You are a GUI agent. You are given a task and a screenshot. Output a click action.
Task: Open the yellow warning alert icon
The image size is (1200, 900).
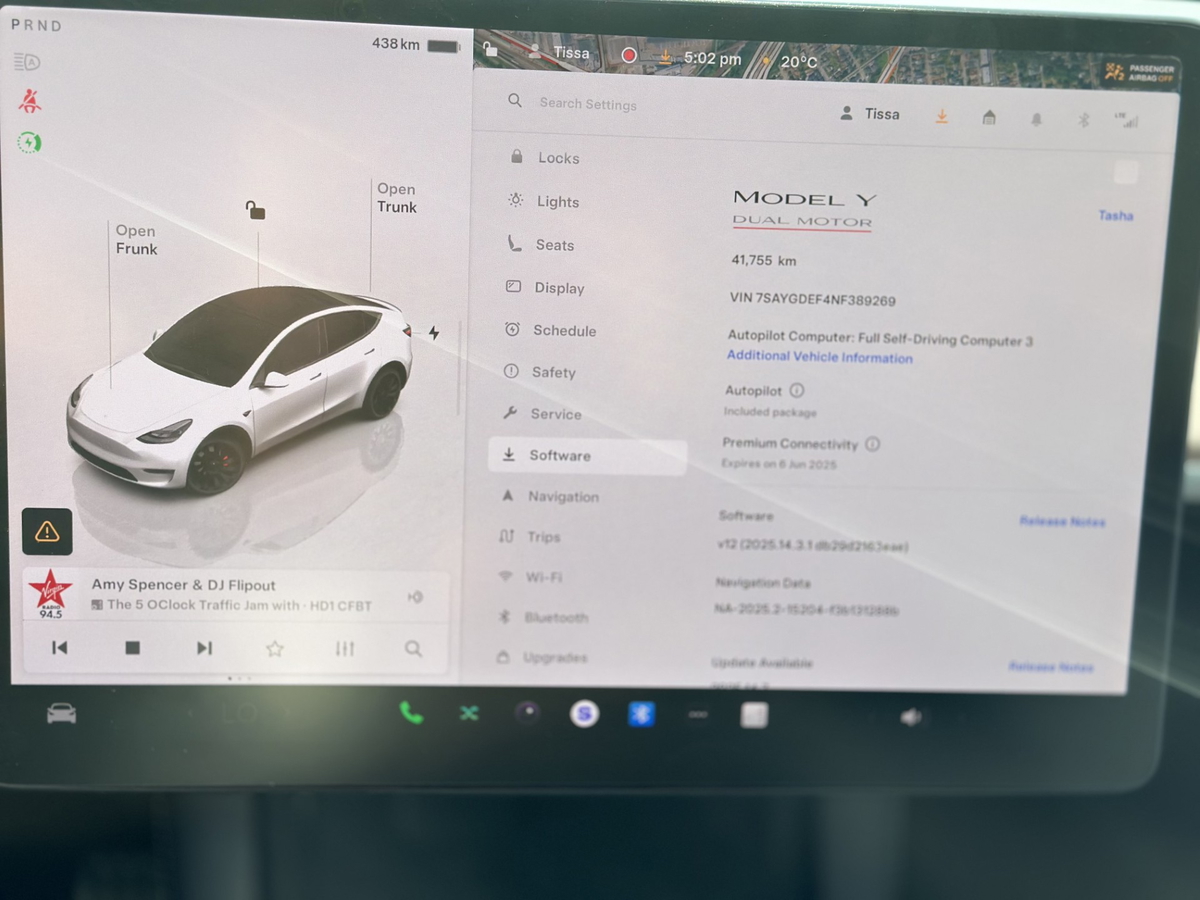pos(47,531)
